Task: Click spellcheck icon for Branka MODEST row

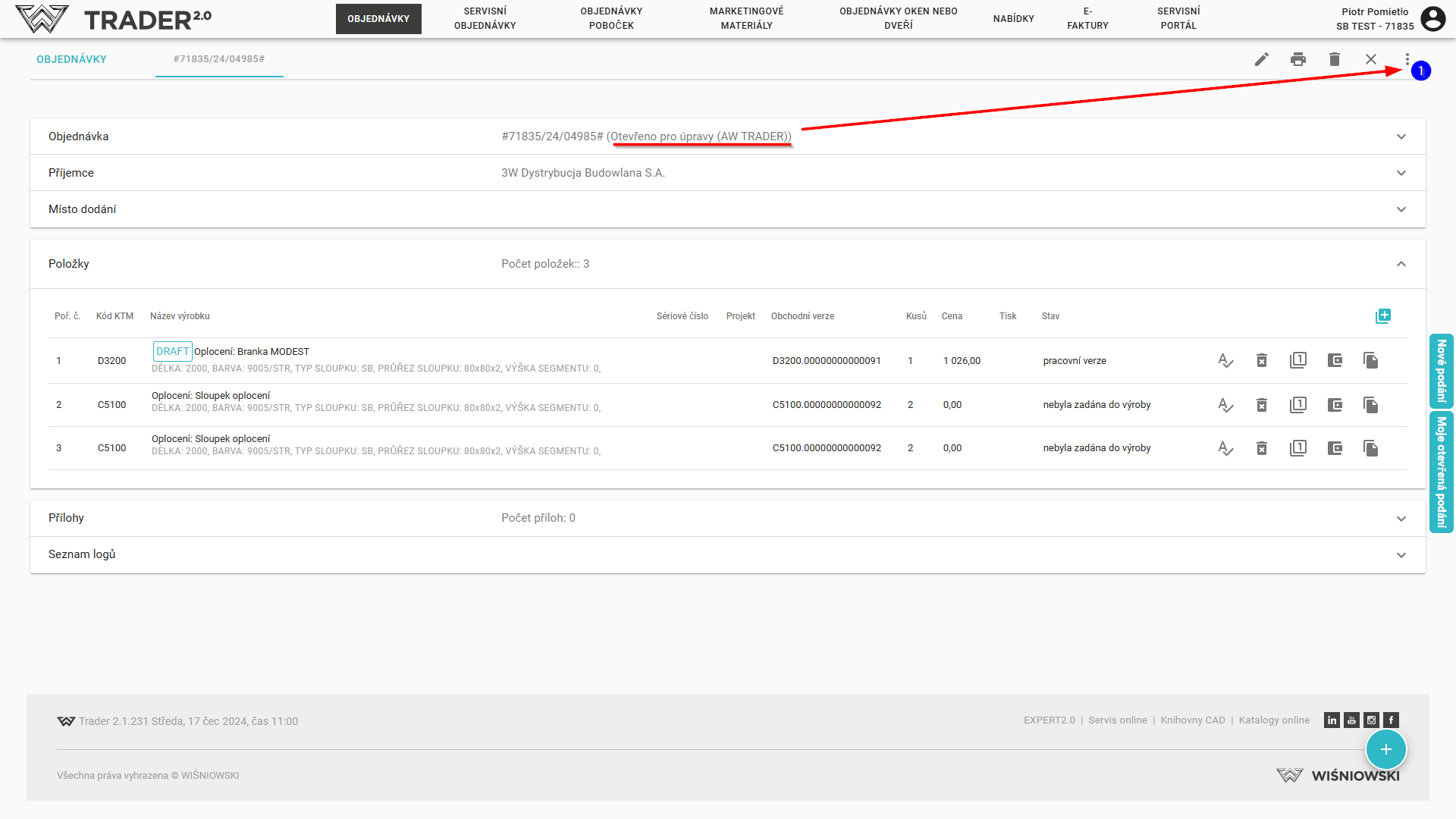Action: [1225, 361]
